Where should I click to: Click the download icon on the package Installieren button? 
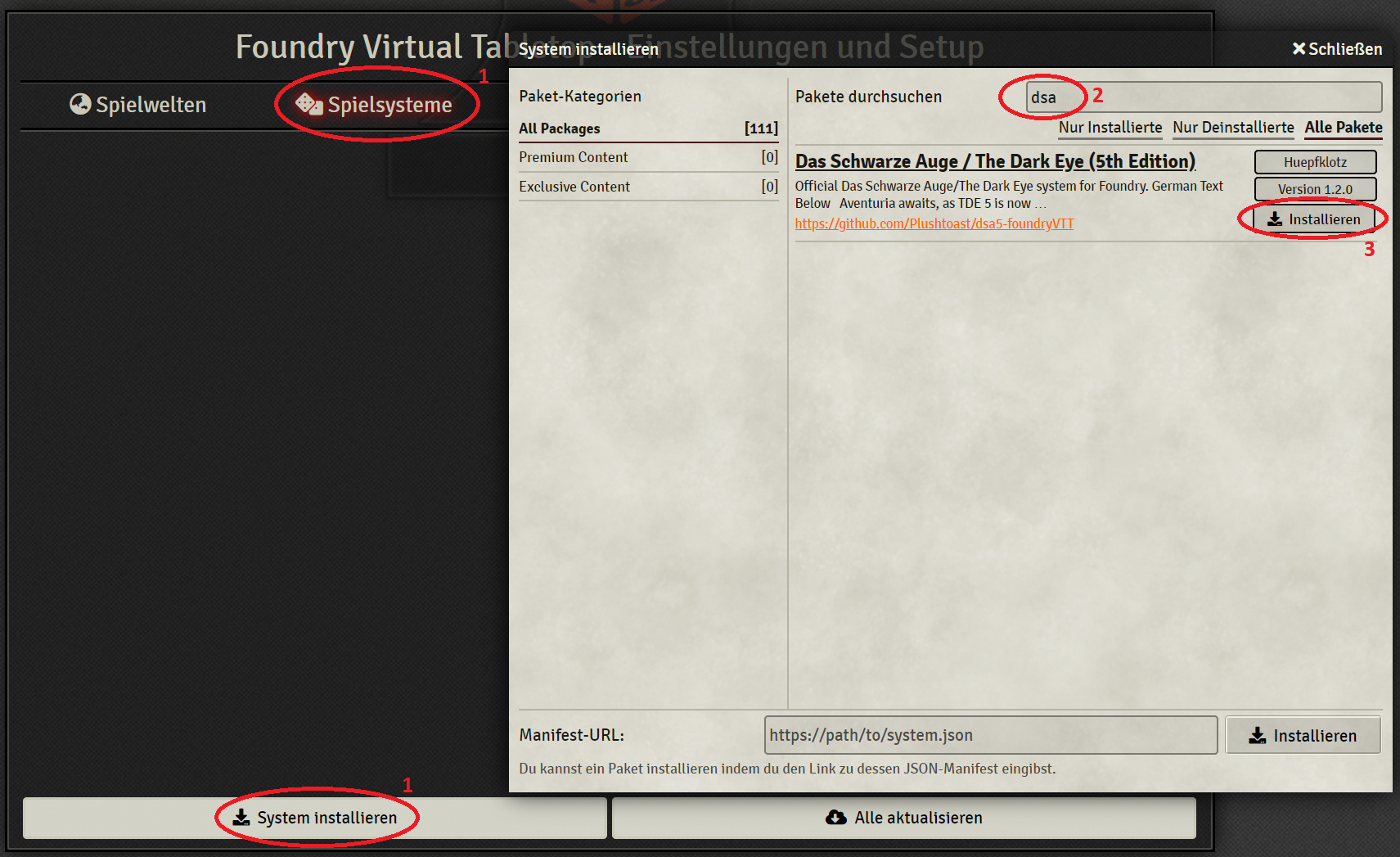pyautogui.click(x=1275, y=219)
